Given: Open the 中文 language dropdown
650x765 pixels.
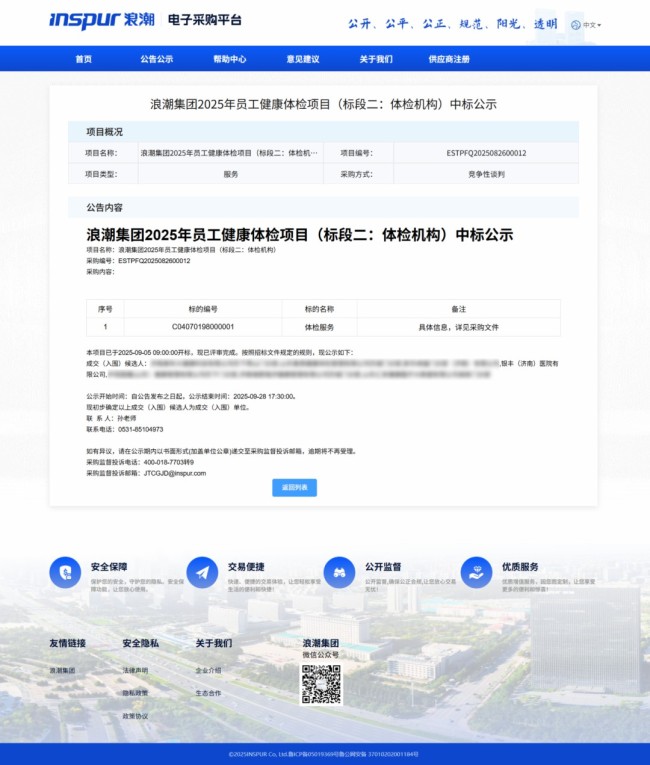Looking at the screenshot, I should click(592, 25).
